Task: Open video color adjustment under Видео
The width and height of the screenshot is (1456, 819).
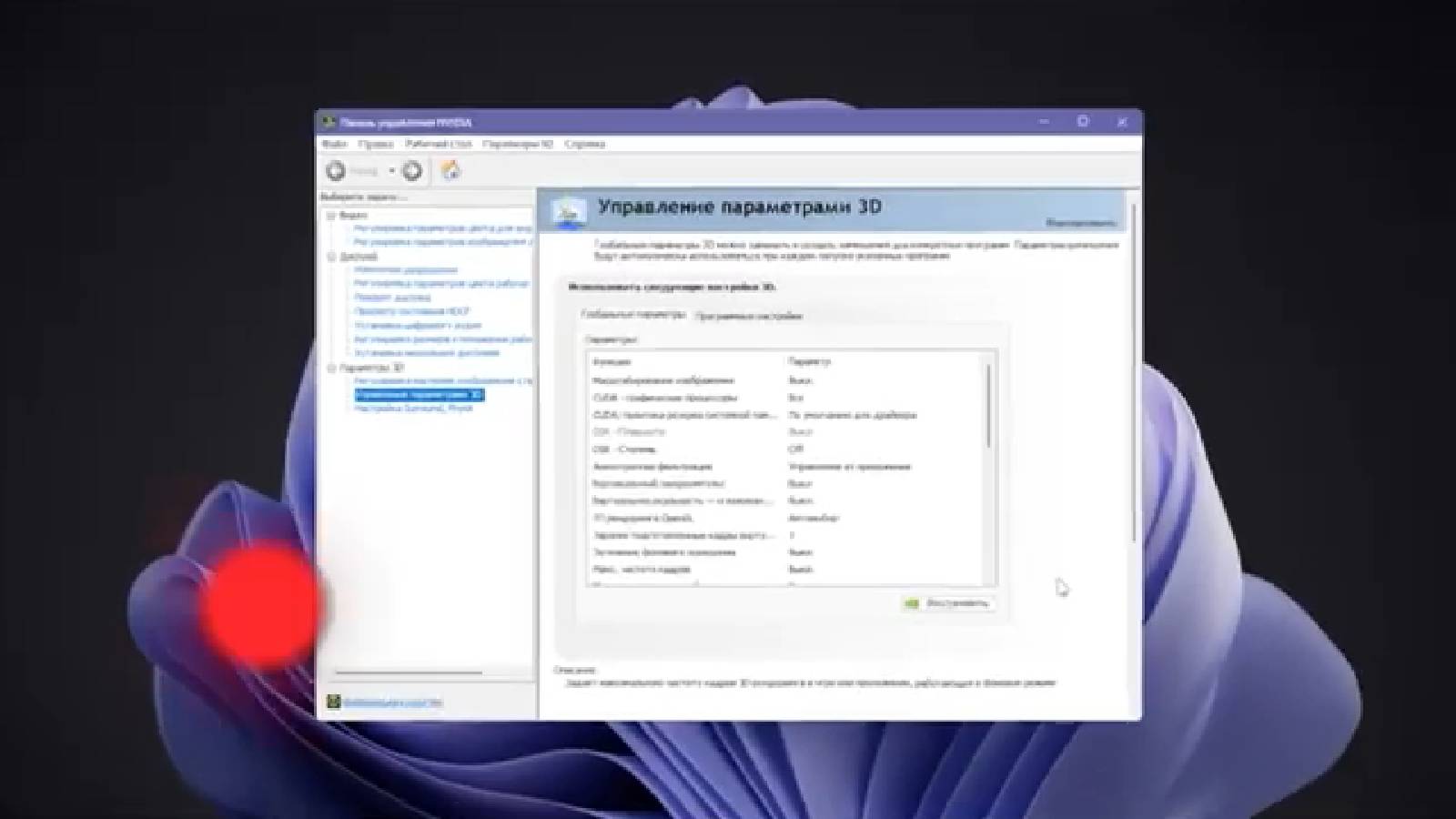Action: (443, 228)
